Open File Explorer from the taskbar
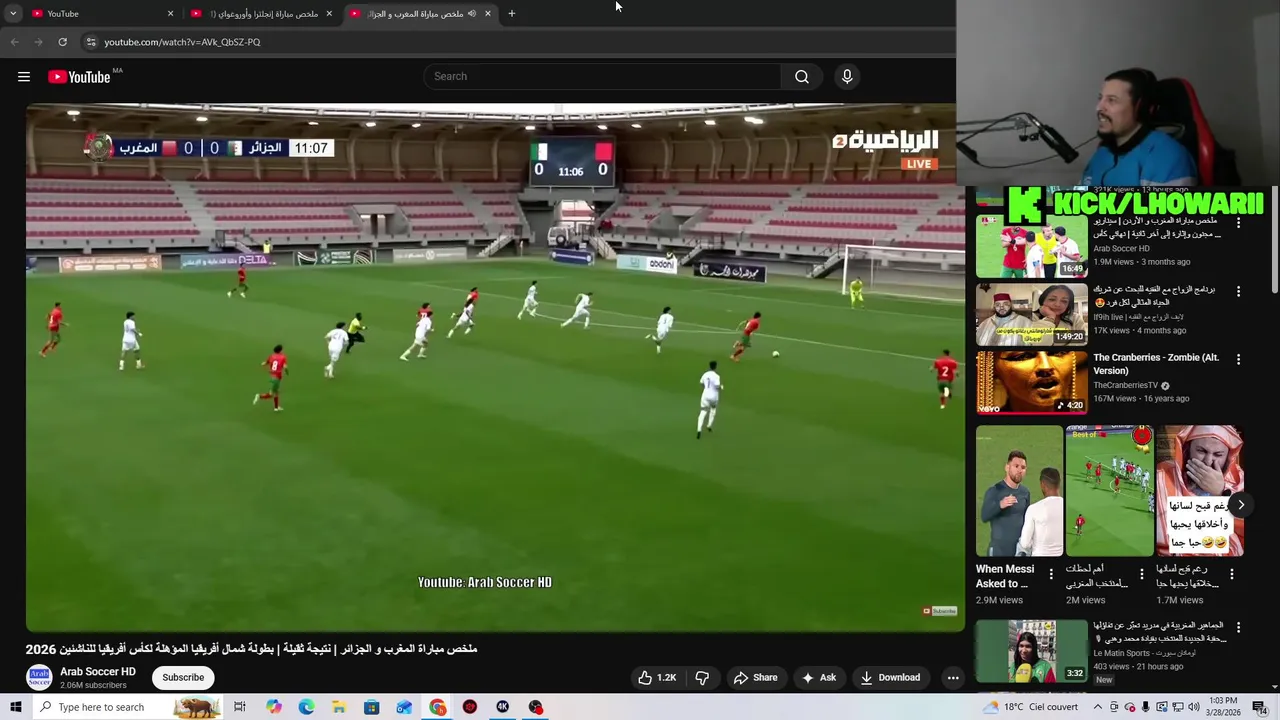This screenshot has height=720, width=1280. tap(339, 707)
